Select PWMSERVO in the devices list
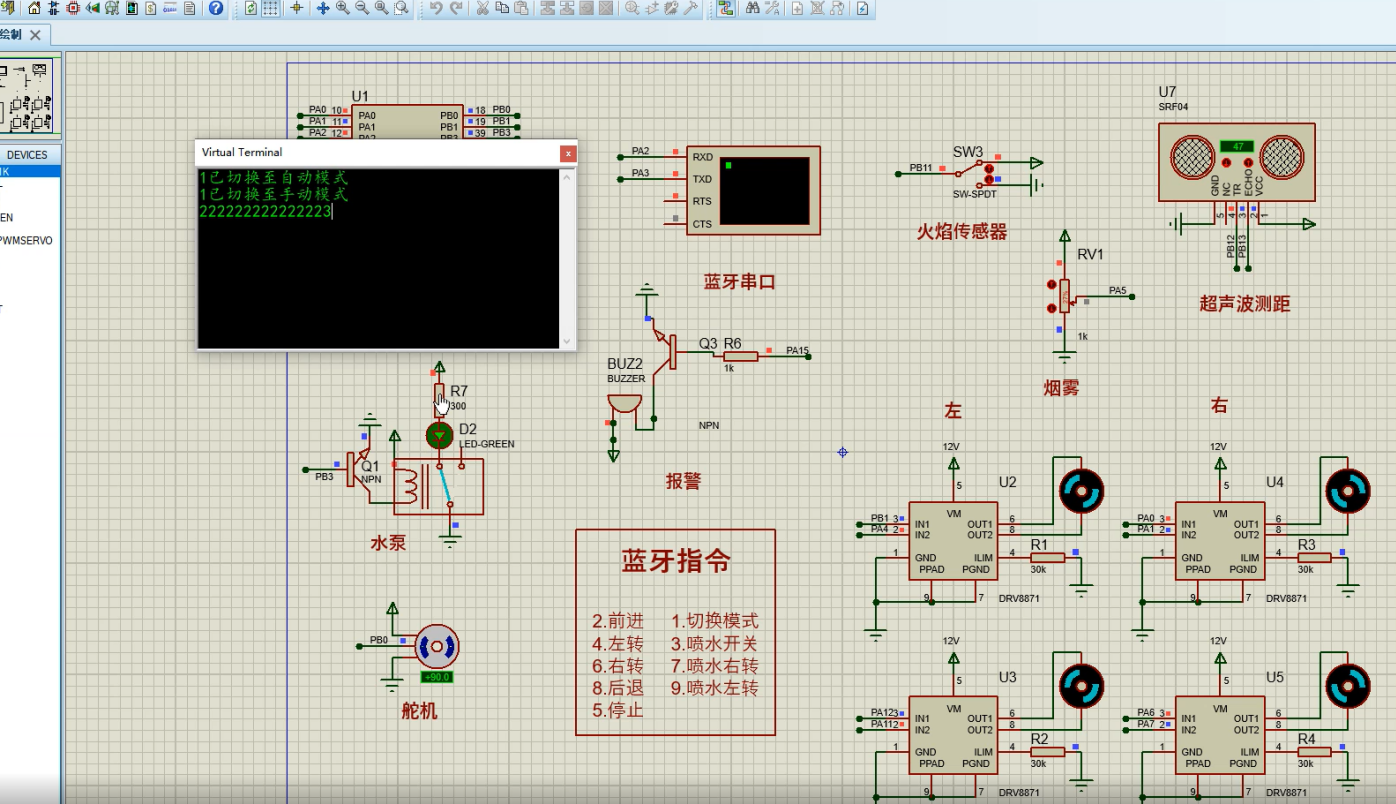1396x804 pixels. pos(26,241)
